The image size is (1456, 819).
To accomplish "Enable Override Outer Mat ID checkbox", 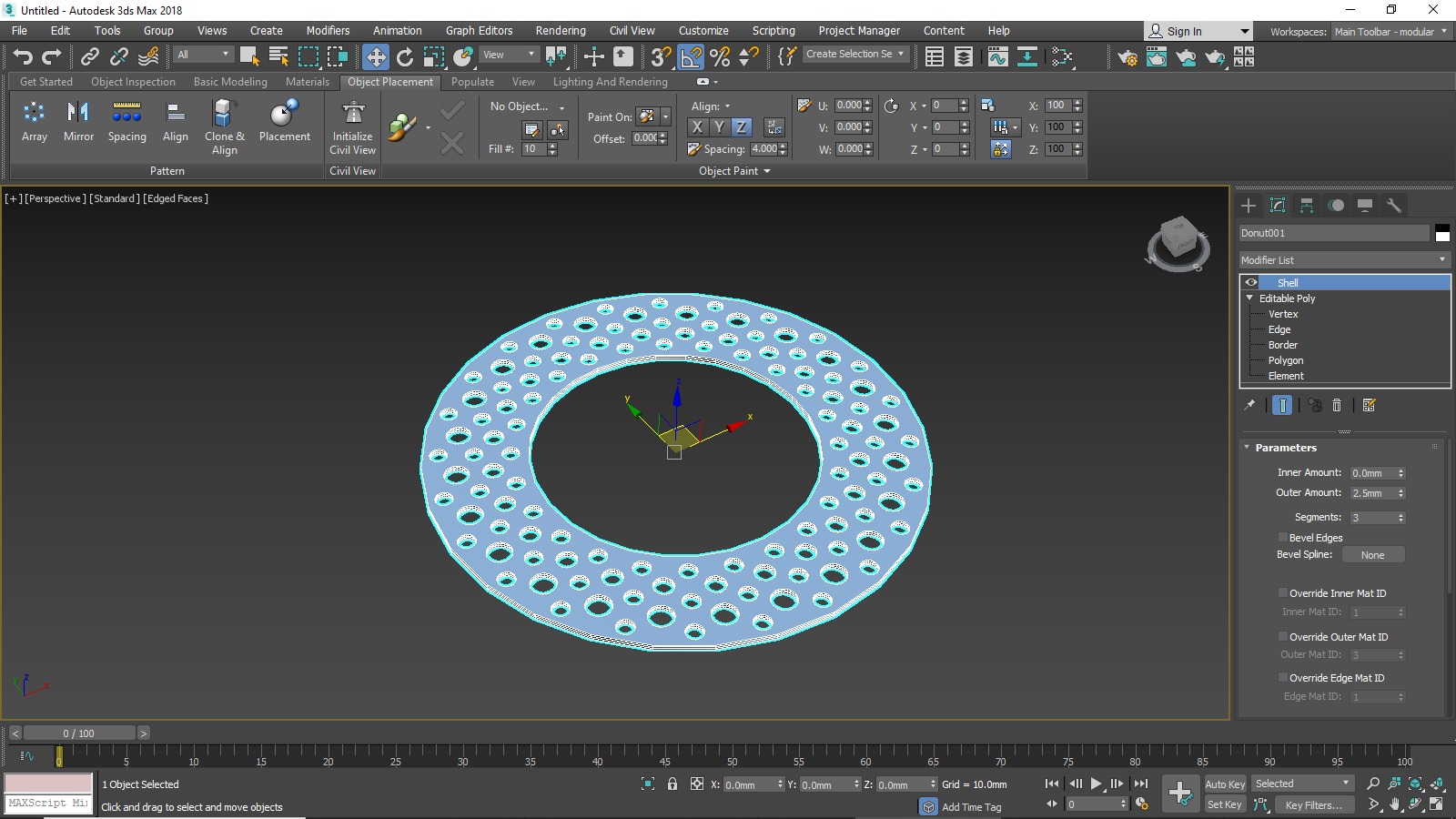I will tap(1283, 637).
